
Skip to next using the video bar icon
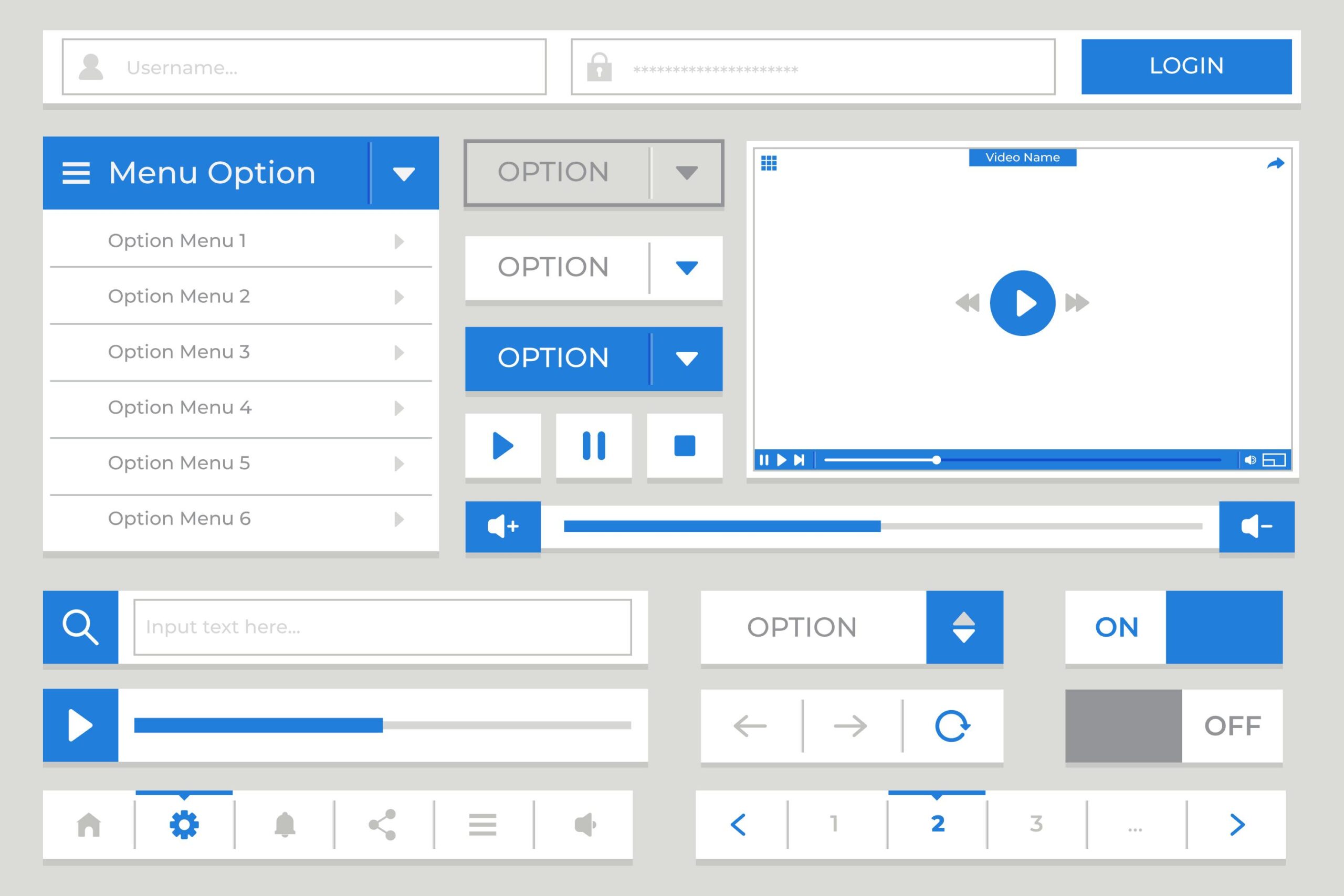(x=800, y=460)
